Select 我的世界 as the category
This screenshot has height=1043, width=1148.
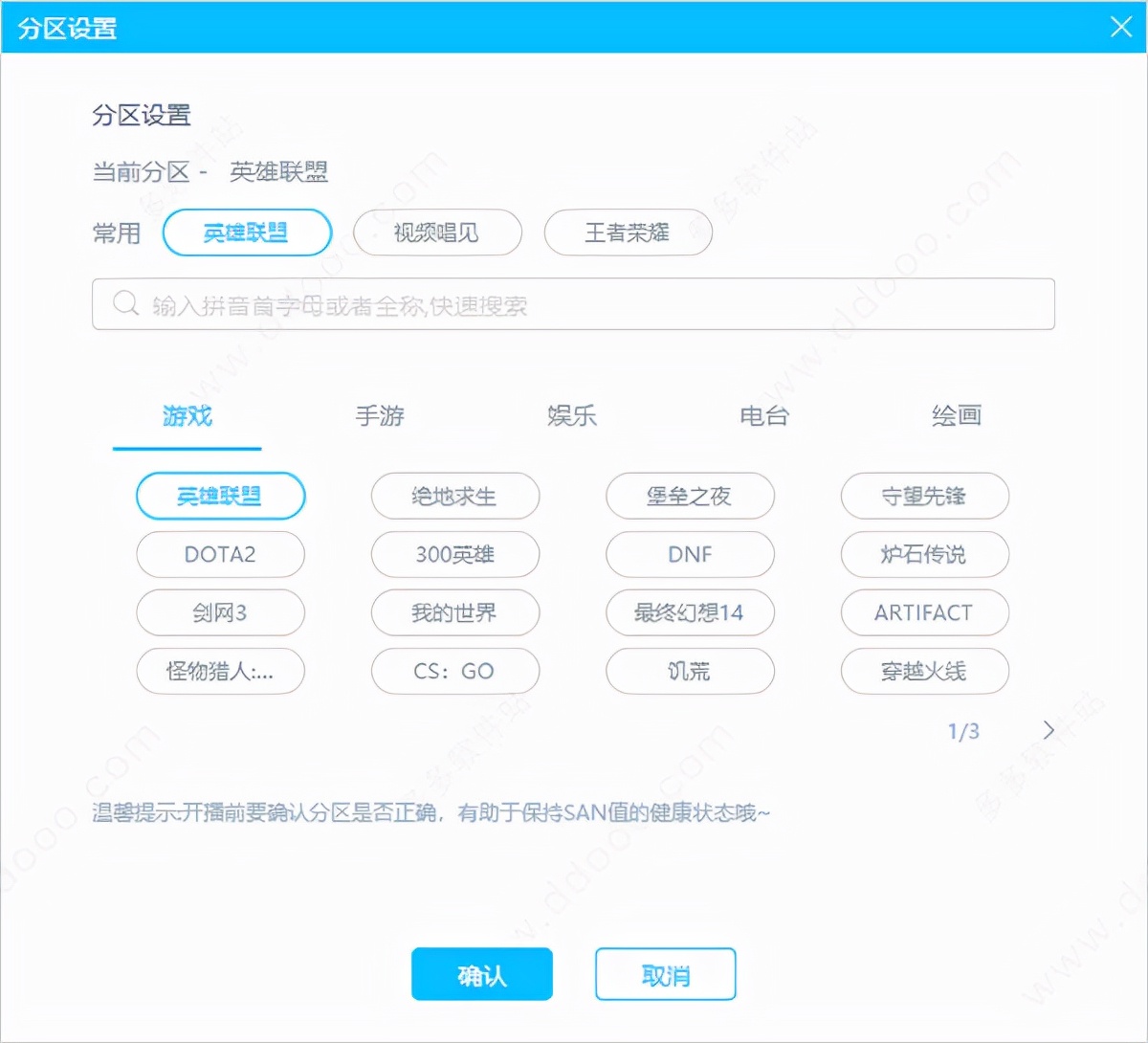tap(455, 613)
